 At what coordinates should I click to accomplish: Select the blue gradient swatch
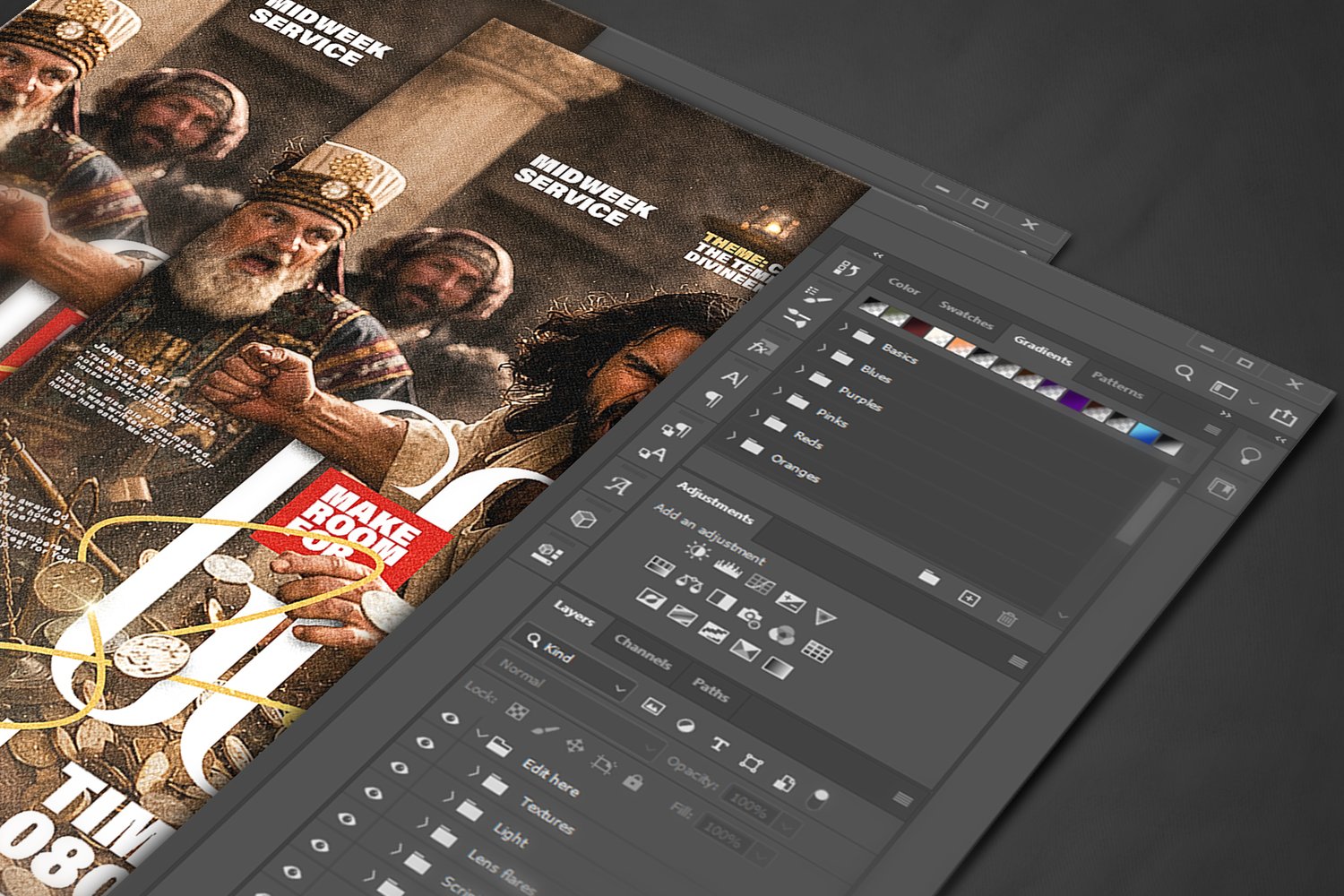(x=1145, y=434)
